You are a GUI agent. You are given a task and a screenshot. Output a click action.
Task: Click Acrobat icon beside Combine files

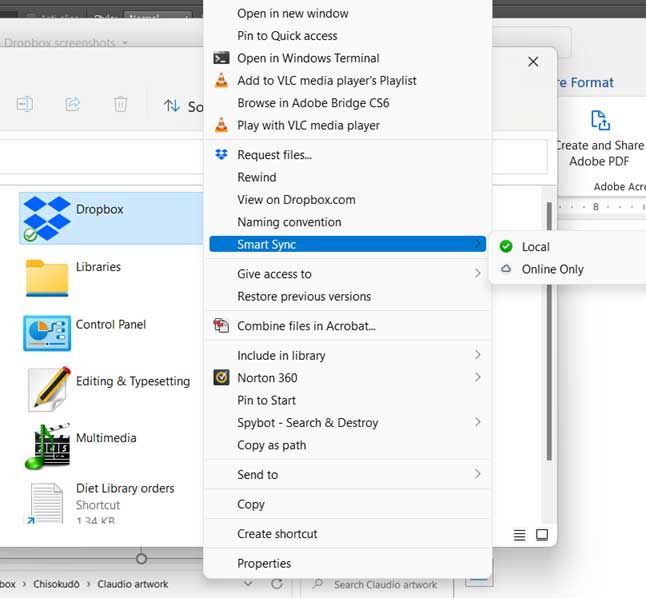click(x=221, y=326)
